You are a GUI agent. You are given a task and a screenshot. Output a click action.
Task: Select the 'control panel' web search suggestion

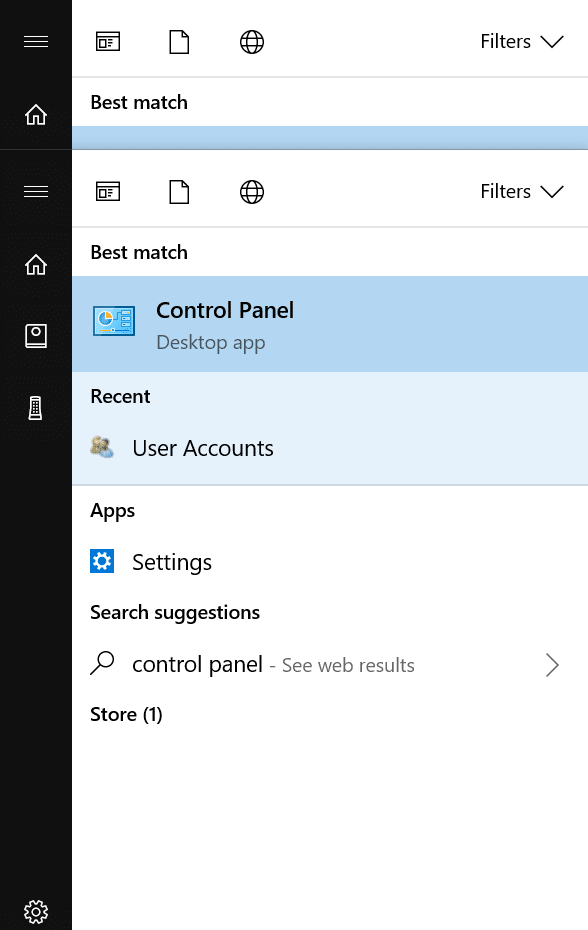[330, 665]
